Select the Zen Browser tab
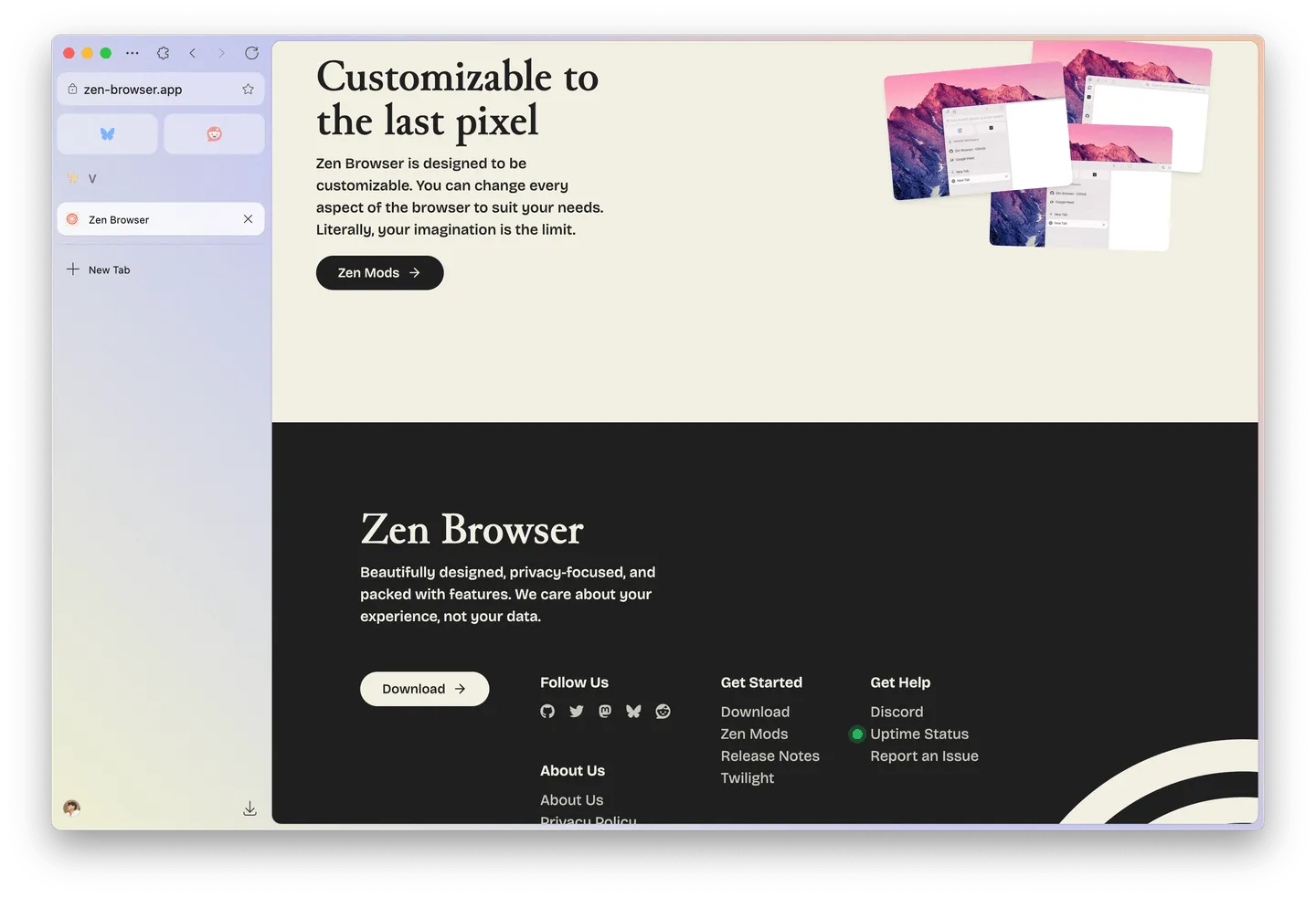This screenshot has width=1316, height=898. pyautogui.click(x=161, y=219)
